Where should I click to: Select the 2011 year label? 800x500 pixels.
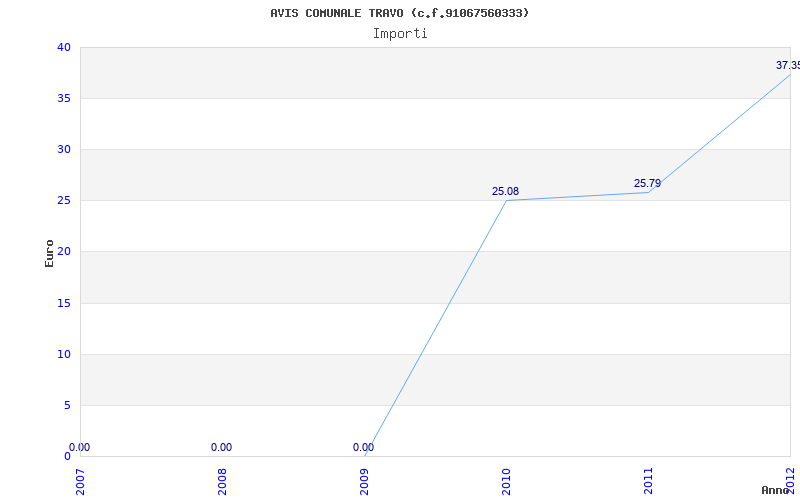(648, 482)
